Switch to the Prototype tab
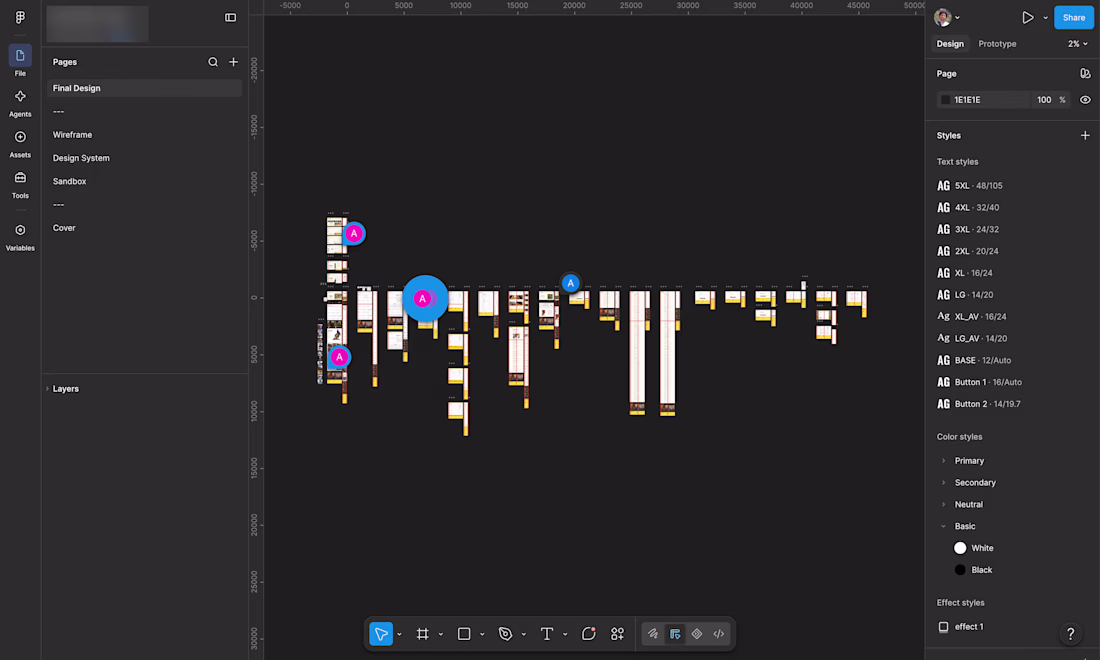Viewport: 1100px width, 660px height. (x=997, y=43)
